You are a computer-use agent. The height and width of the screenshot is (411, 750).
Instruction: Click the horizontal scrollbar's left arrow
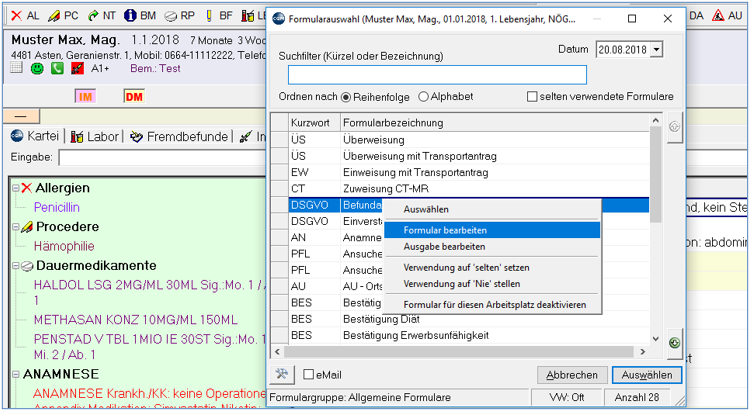[x=278, y=352]
